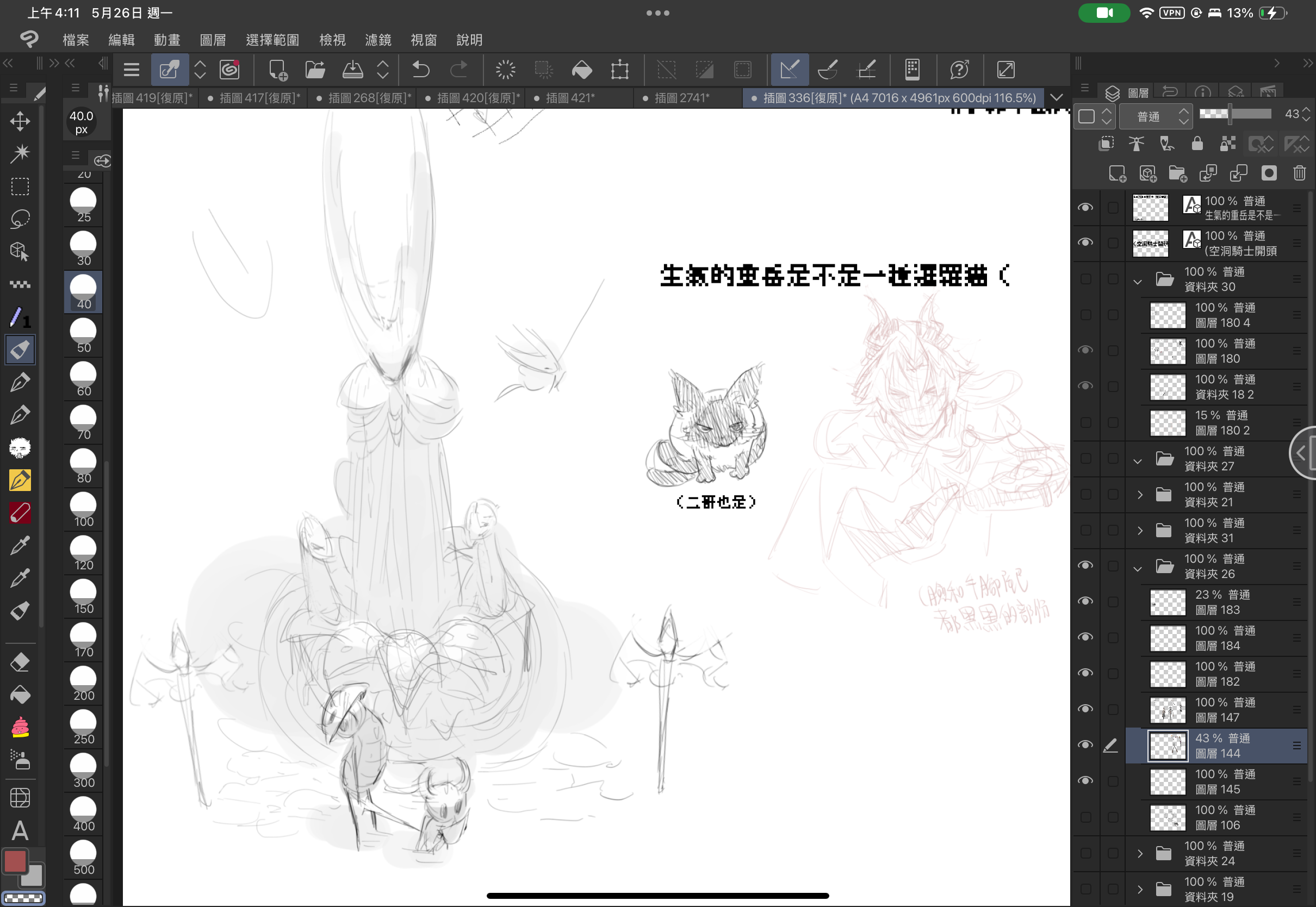The image size is (1316, 907).
Task: Choose the 60 brush size preset
Action: point(84,380)
